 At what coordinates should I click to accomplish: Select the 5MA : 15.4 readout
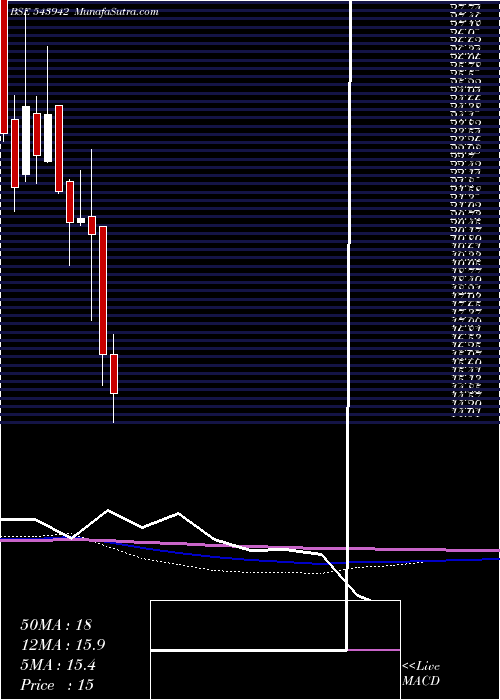point(58,665)
